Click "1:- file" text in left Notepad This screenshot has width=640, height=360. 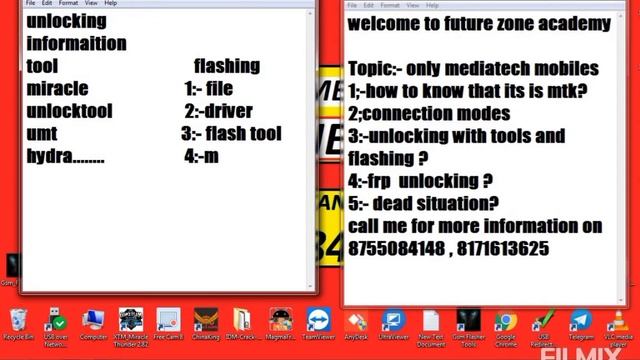coord(209,88)
